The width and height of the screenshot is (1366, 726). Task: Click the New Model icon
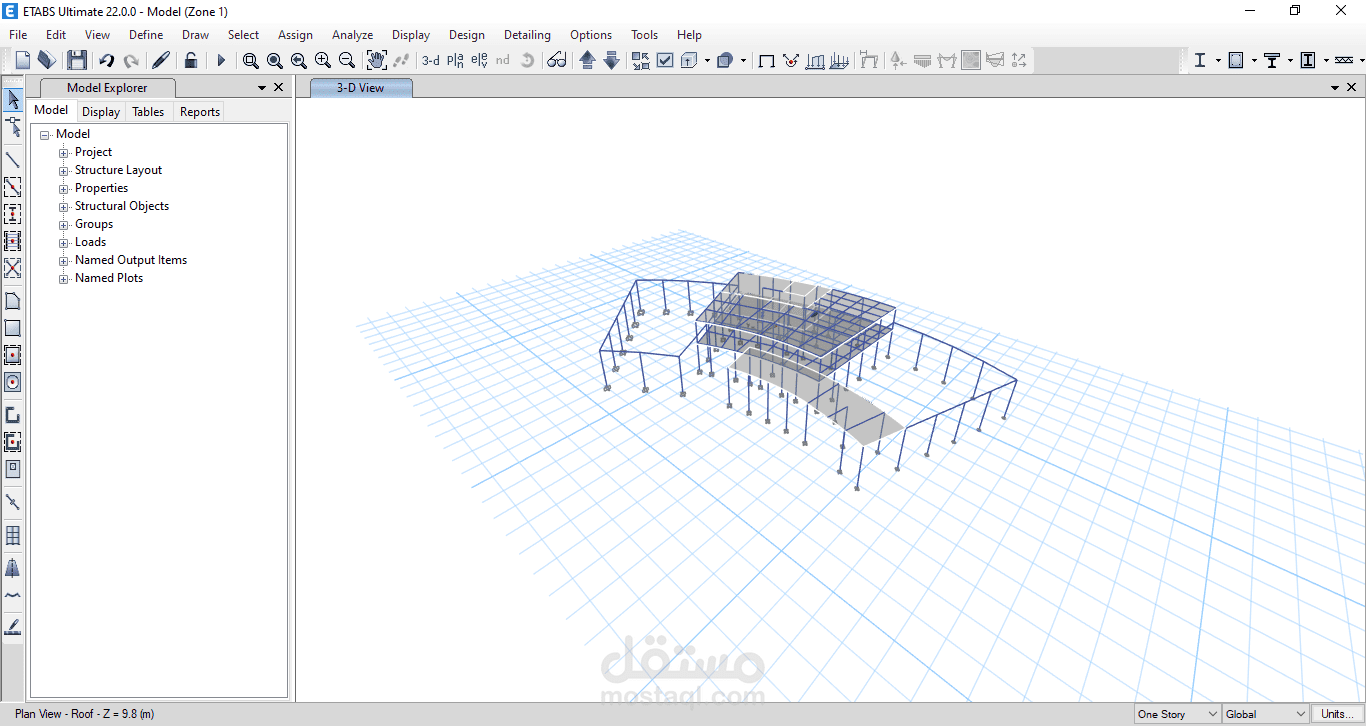(22, 60)
